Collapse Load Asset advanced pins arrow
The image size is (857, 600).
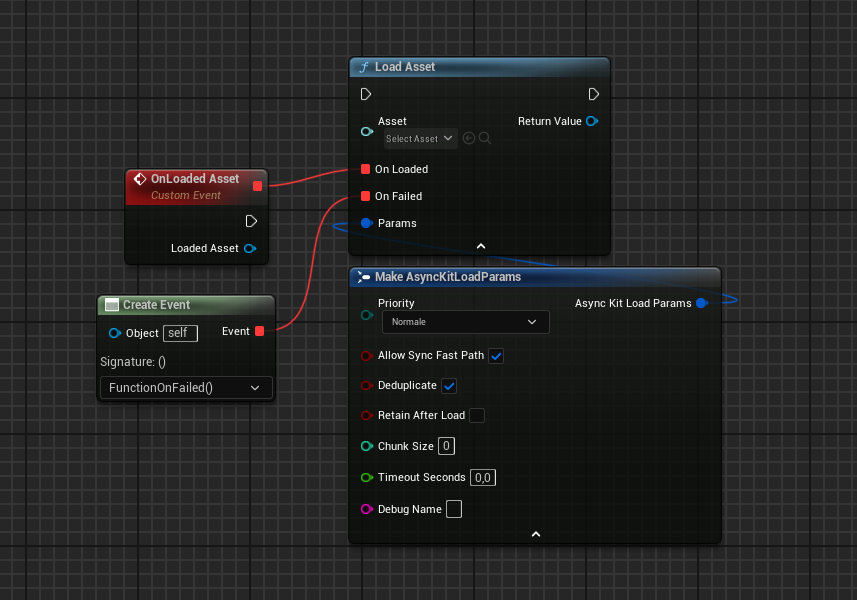coord(480,246)
